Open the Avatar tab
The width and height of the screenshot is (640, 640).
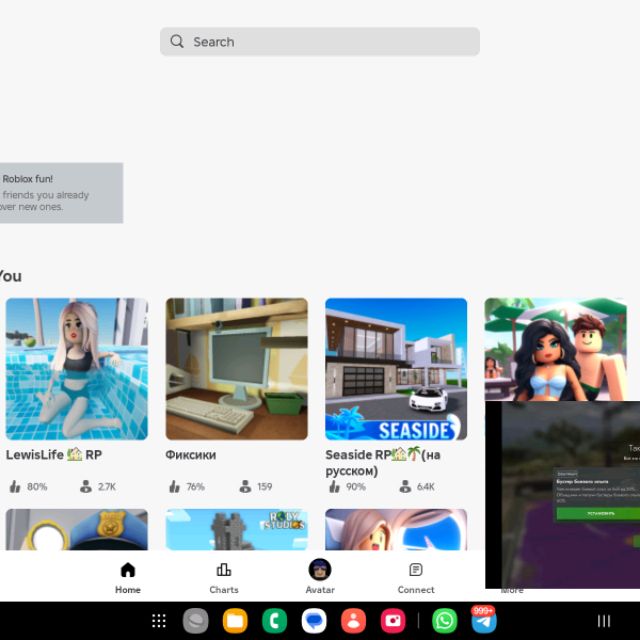click(320, 577)
